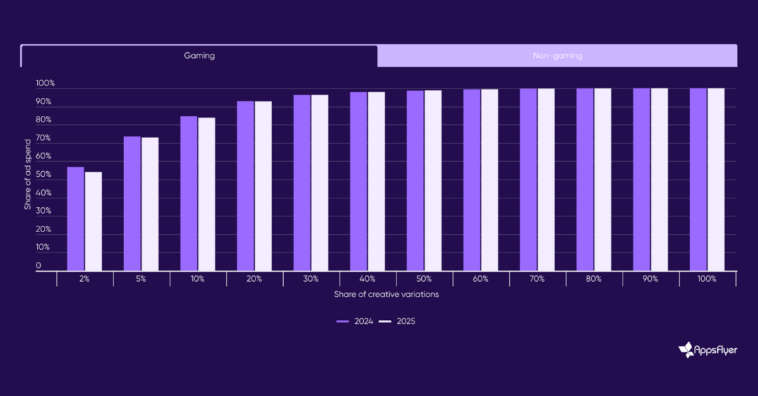
Task: Click the AppsFlyer logo
Action: (x=708, y=350)
